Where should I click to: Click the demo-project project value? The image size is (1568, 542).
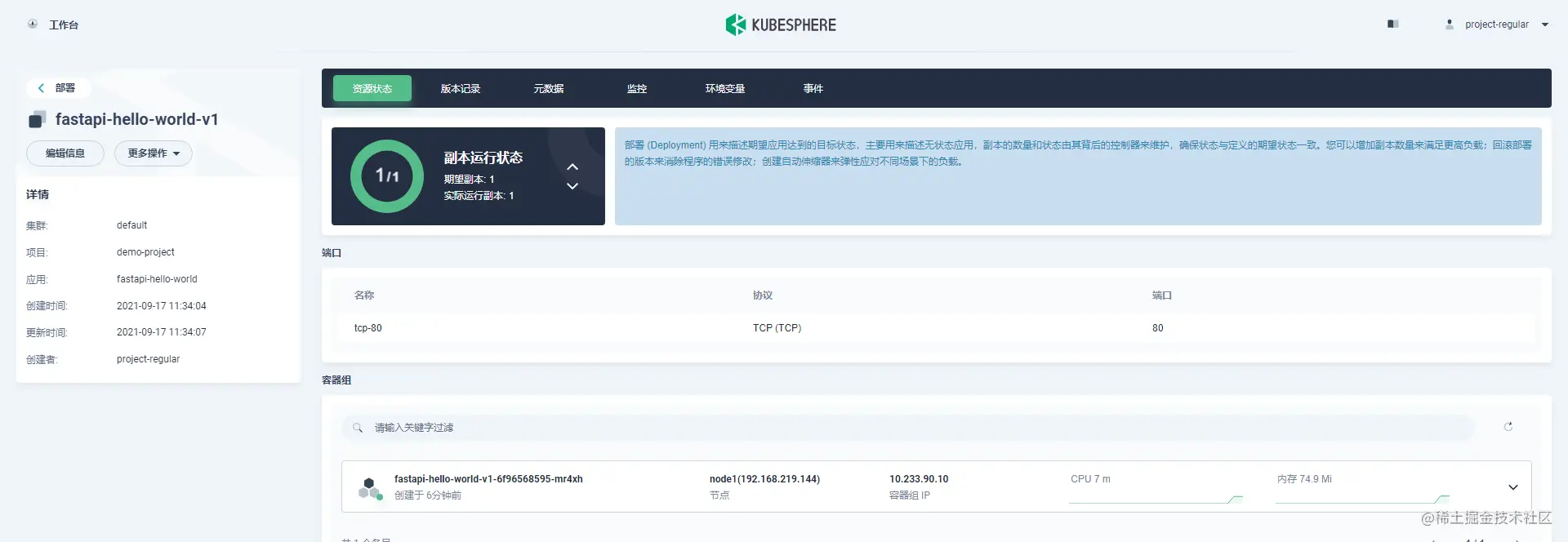[x=145, y=252]
